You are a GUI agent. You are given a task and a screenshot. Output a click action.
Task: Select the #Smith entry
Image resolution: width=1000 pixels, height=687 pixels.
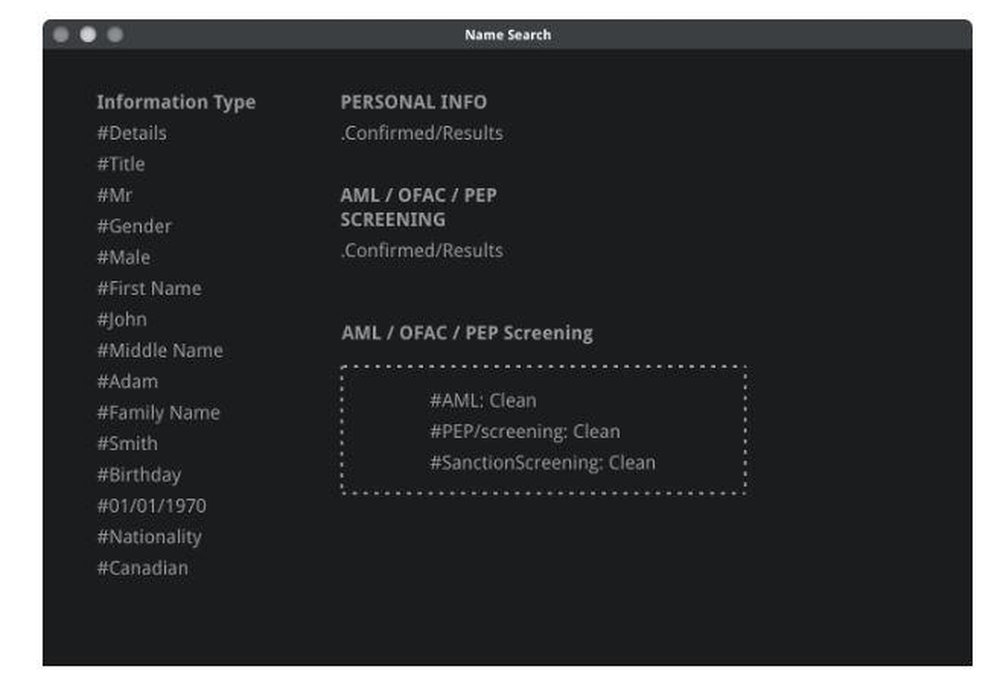coord(126,443)
